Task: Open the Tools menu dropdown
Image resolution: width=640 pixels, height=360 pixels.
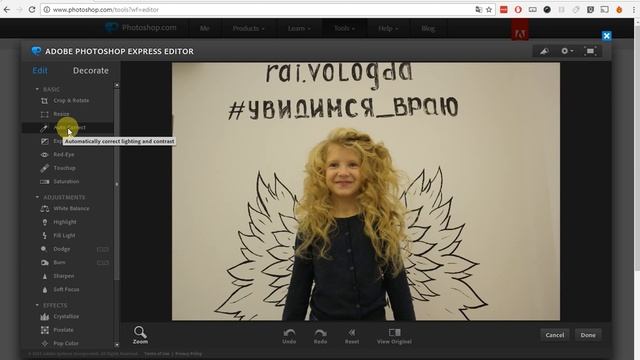Action: [x=344, y=28]
